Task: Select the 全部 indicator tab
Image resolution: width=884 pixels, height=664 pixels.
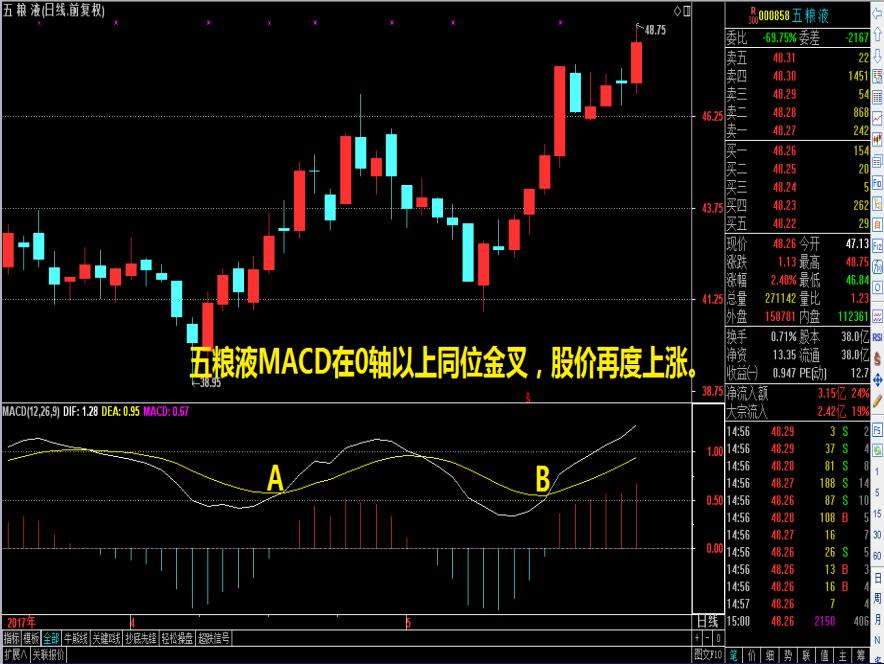Action: [x=51, y=637]
